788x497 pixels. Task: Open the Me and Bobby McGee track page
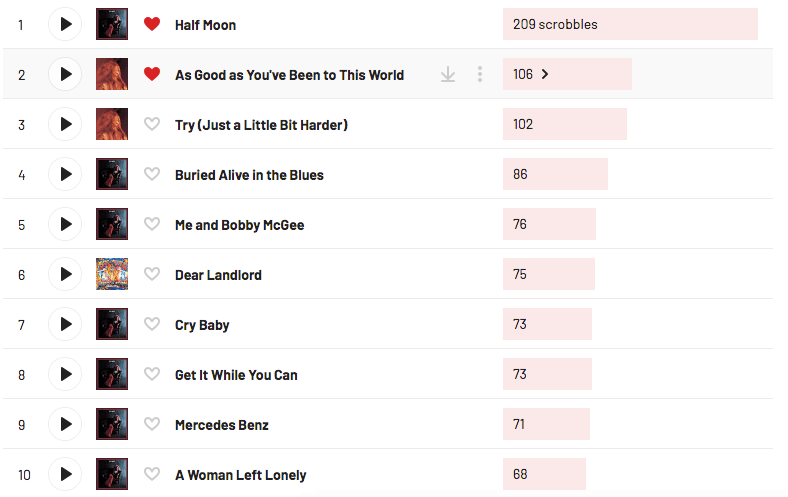pyautogui.click(x=239, y=224)
